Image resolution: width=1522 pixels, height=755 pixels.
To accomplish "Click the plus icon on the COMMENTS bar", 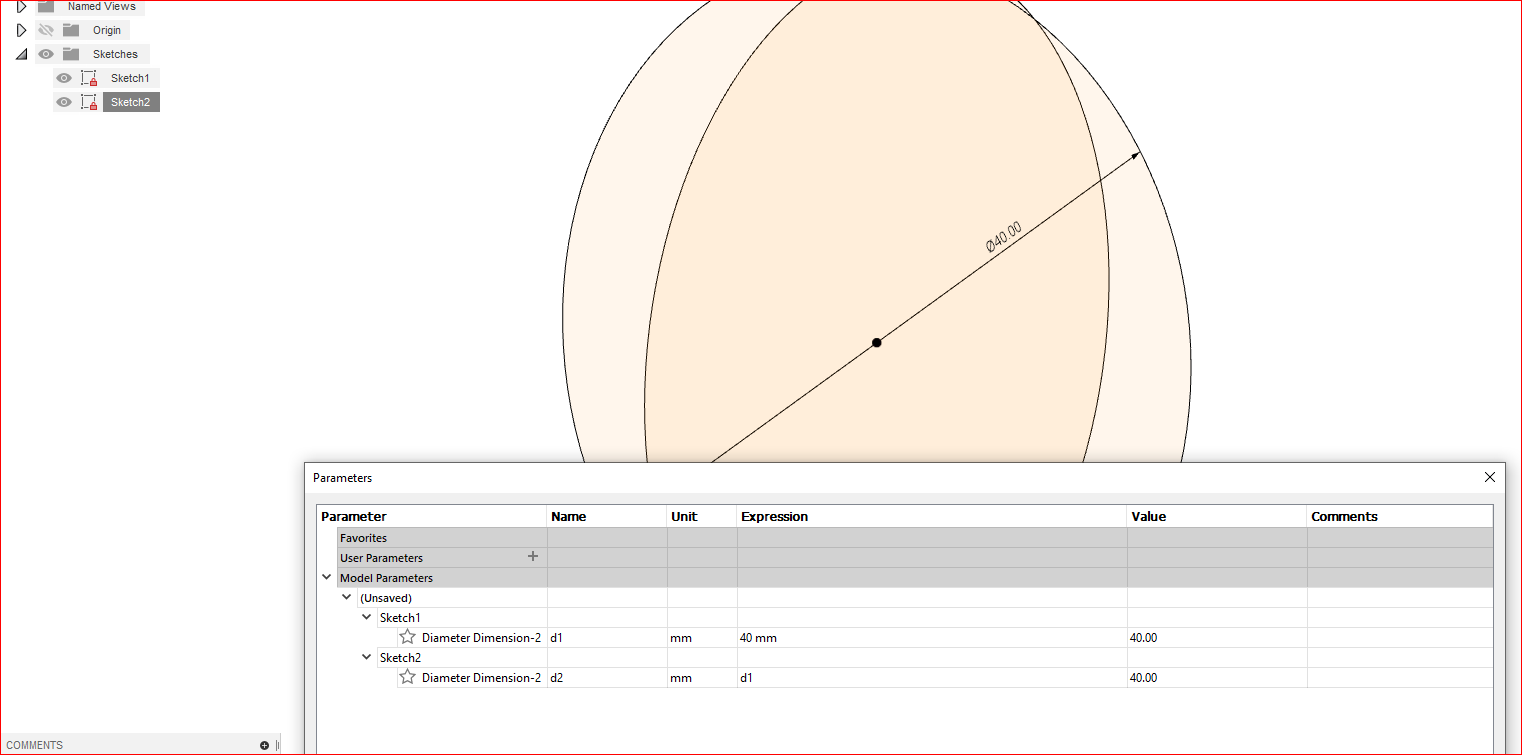I will pos(263,744).
